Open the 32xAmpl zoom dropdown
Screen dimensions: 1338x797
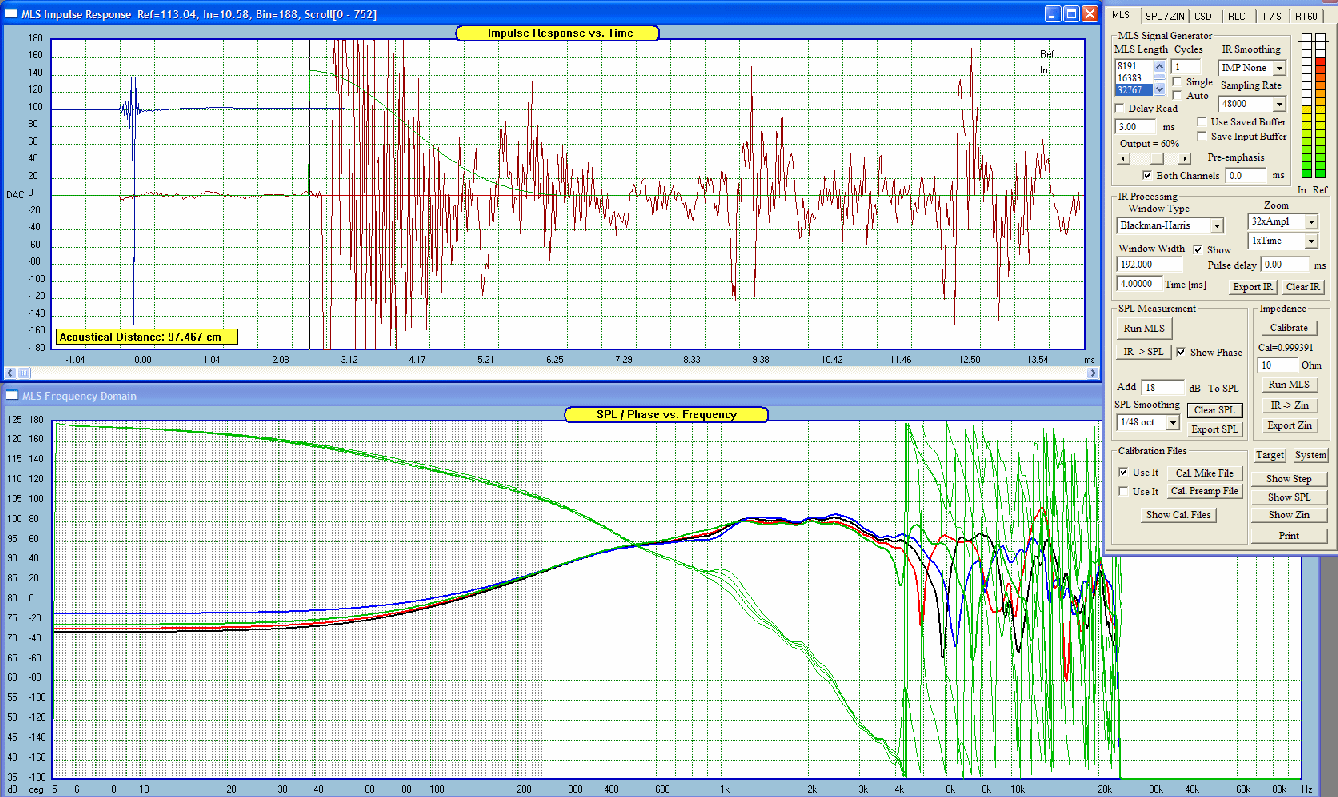click(1311, 221)
